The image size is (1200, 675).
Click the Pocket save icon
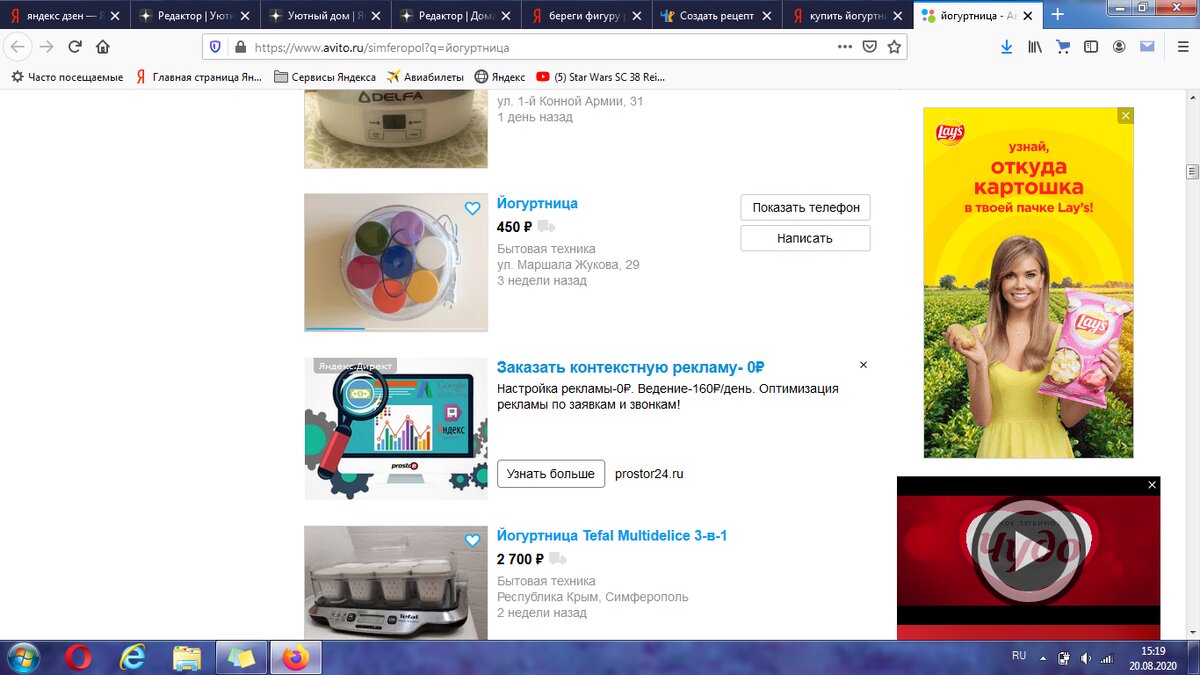click(x=870, y=47)
